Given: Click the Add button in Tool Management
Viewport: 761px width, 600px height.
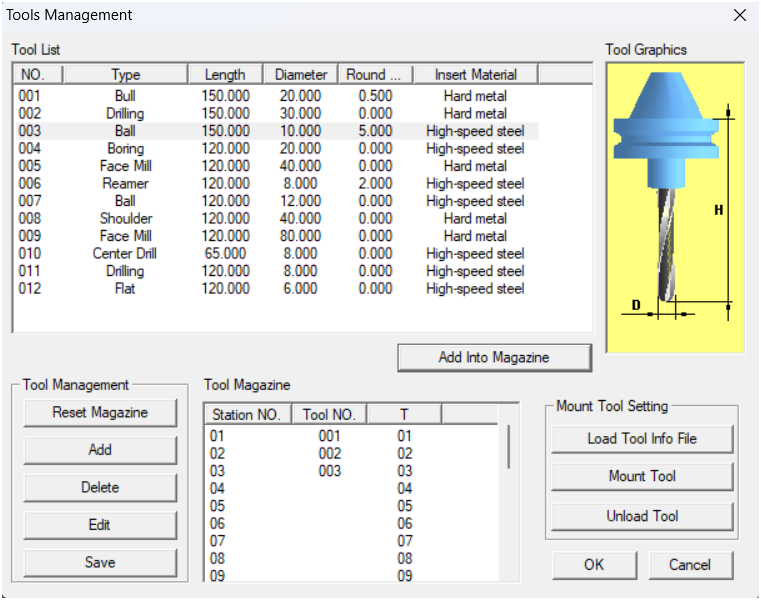Looking at the screenshot, I should tap(100, 450).
